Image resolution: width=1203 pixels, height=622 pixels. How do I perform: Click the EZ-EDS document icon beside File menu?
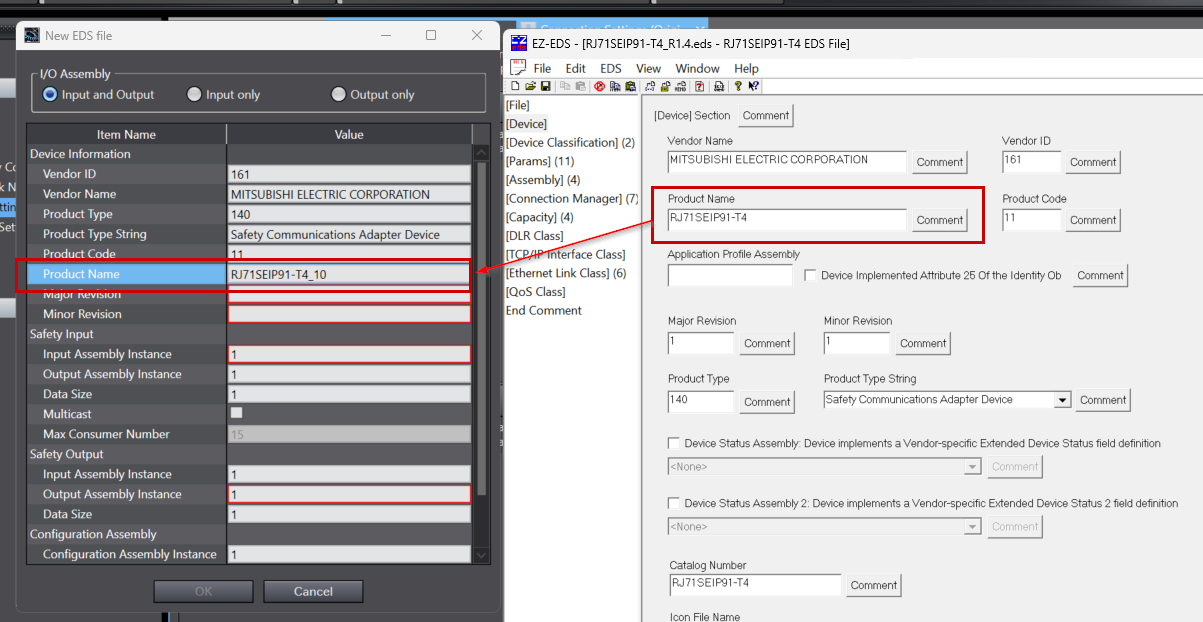coord(517,68)
